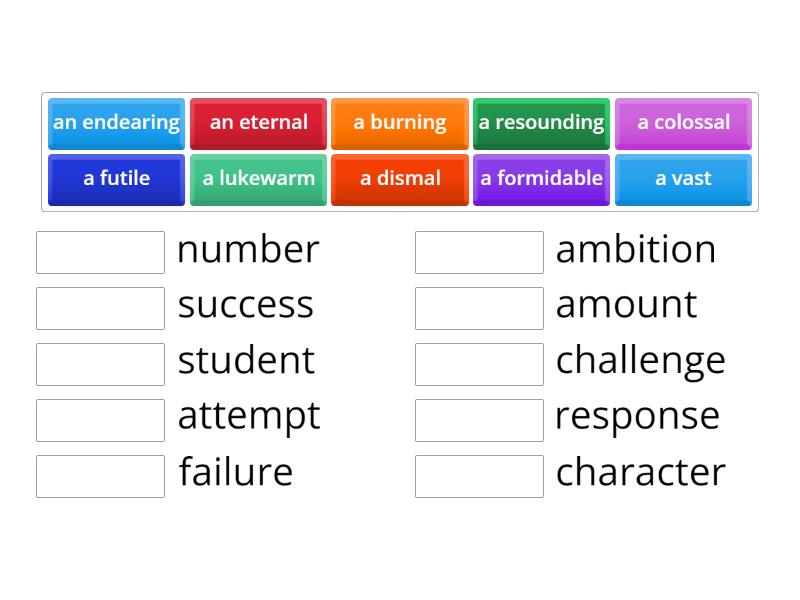Choose the "a resounding" tile
Viewport: 800px width, 600px height.
[541, 123]
